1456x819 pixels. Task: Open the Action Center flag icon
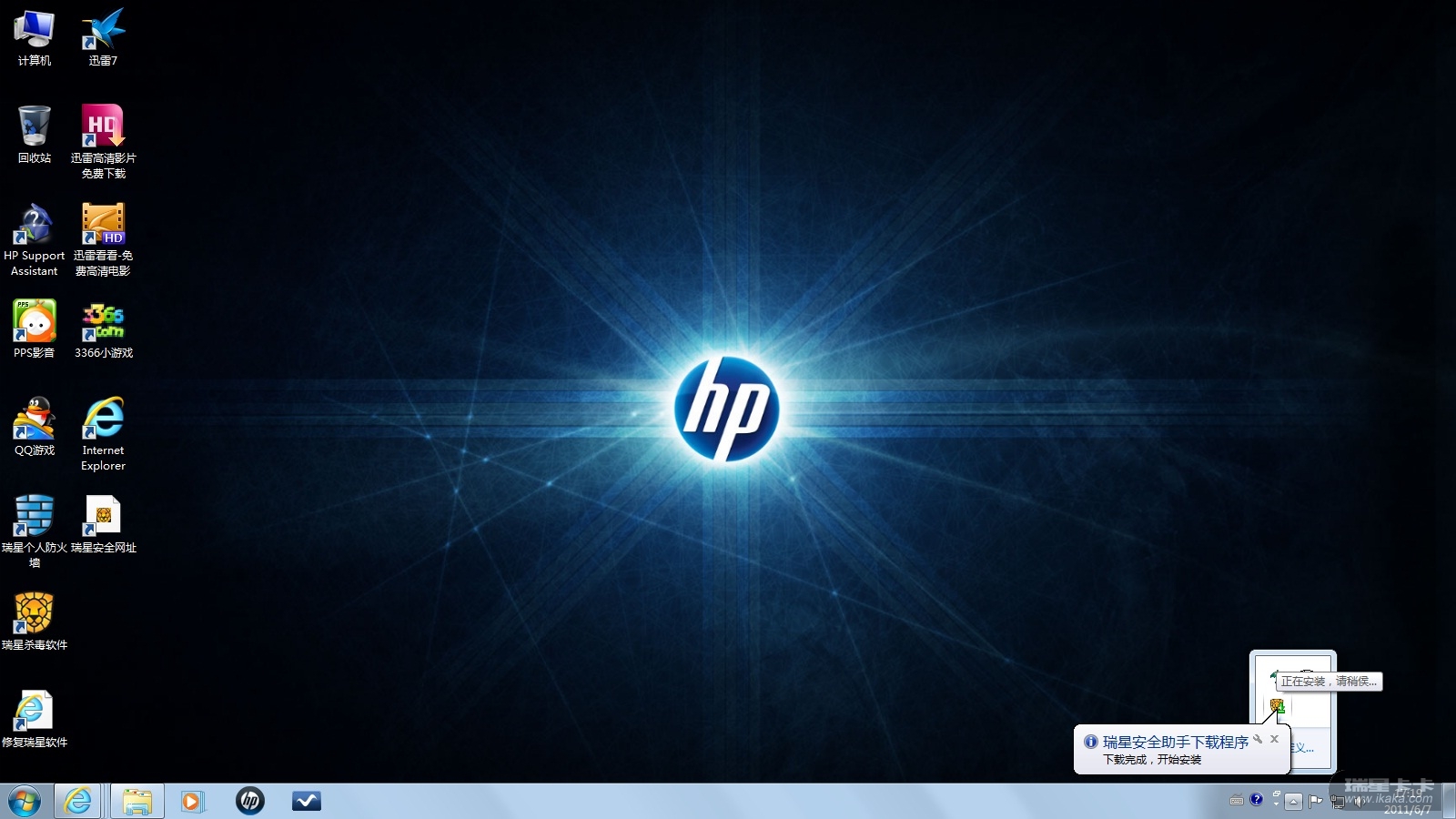(1316, 801)
